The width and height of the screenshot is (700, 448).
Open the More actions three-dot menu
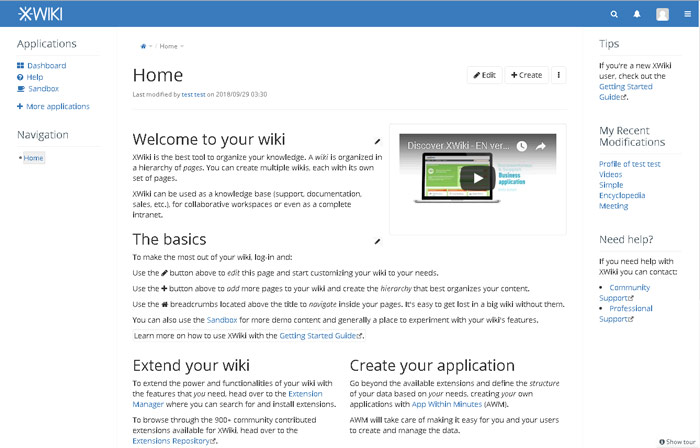point(558,75)
